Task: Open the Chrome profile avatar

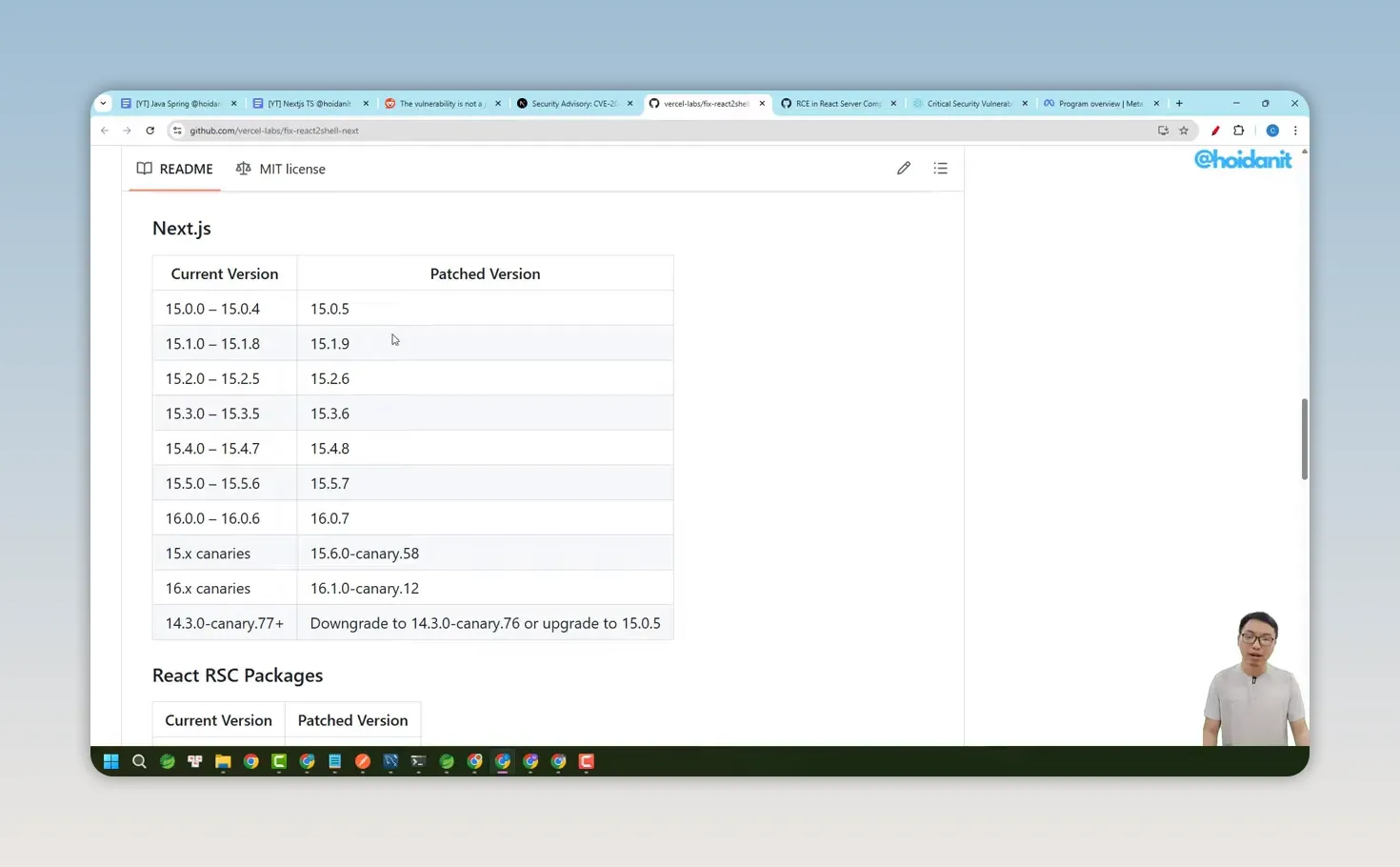Action: pyautogui.click(x=1272, y=131)
